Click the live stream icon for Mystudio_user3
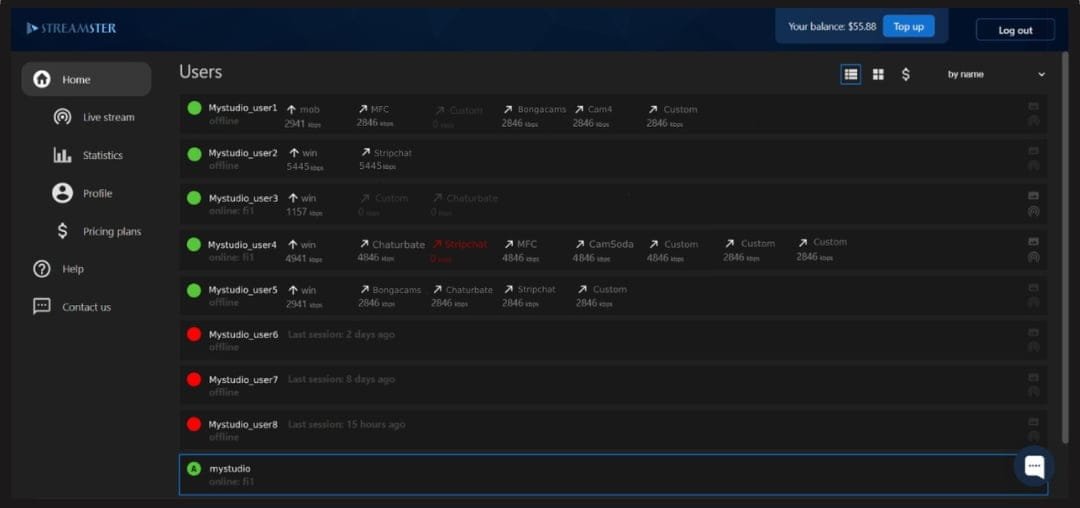 click(x=1033, y=211)
